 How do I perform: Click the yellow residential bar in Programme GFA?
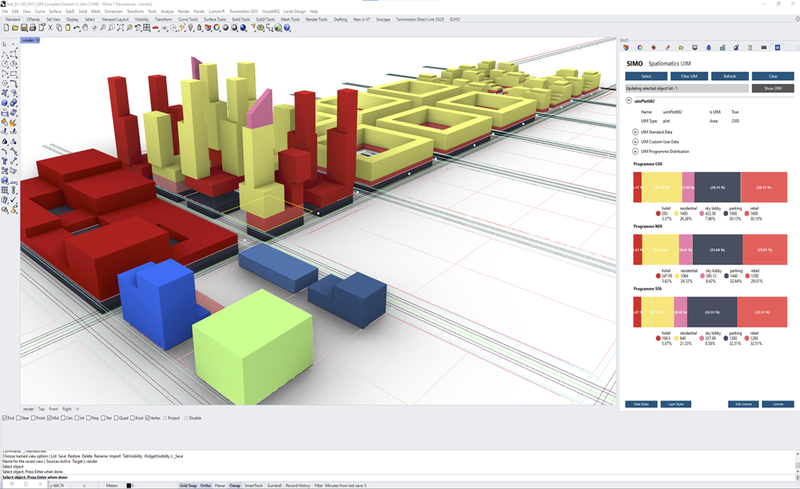pyautogui.click(x=662, y=188)
